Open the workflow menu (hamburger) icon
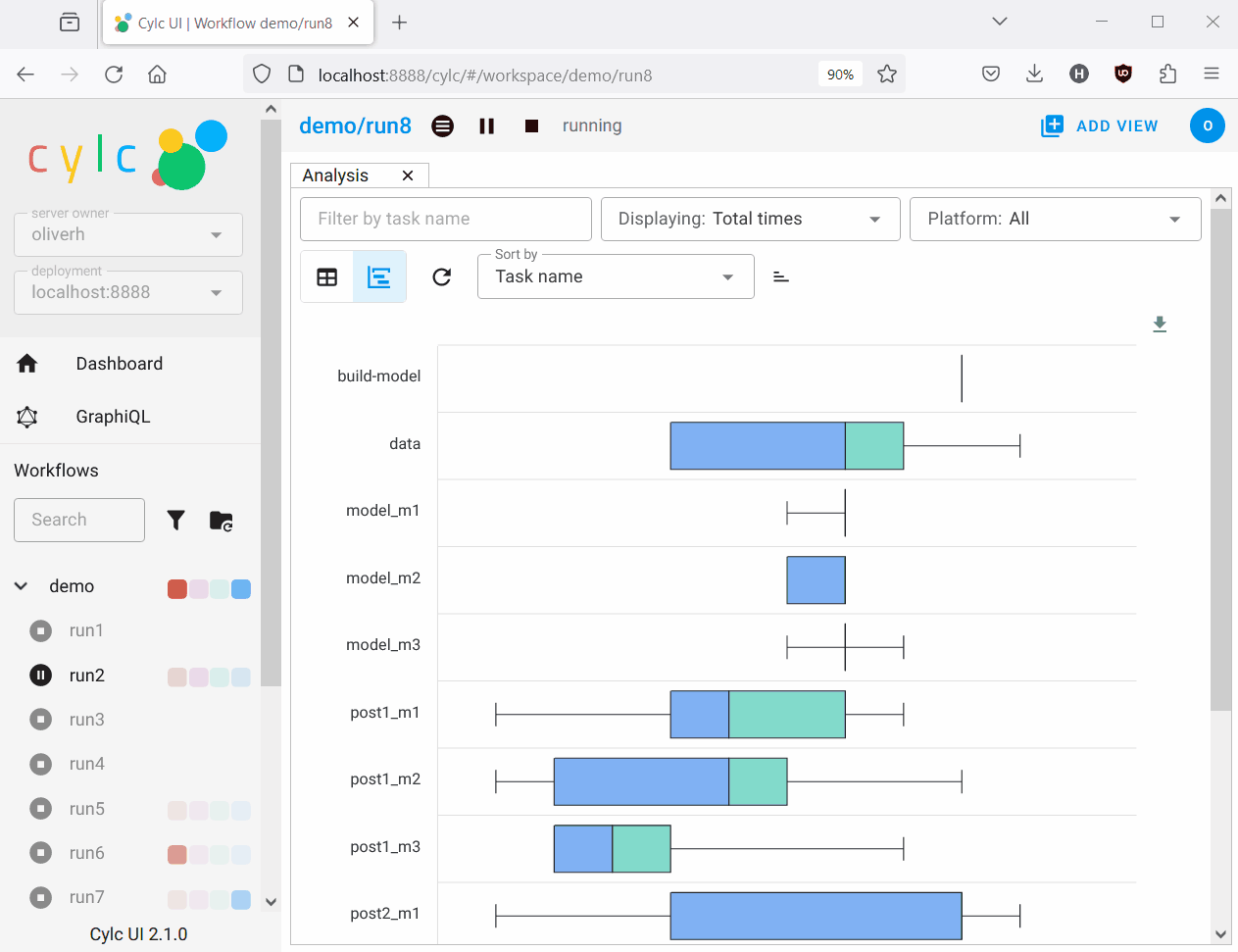 coord(443,126)
